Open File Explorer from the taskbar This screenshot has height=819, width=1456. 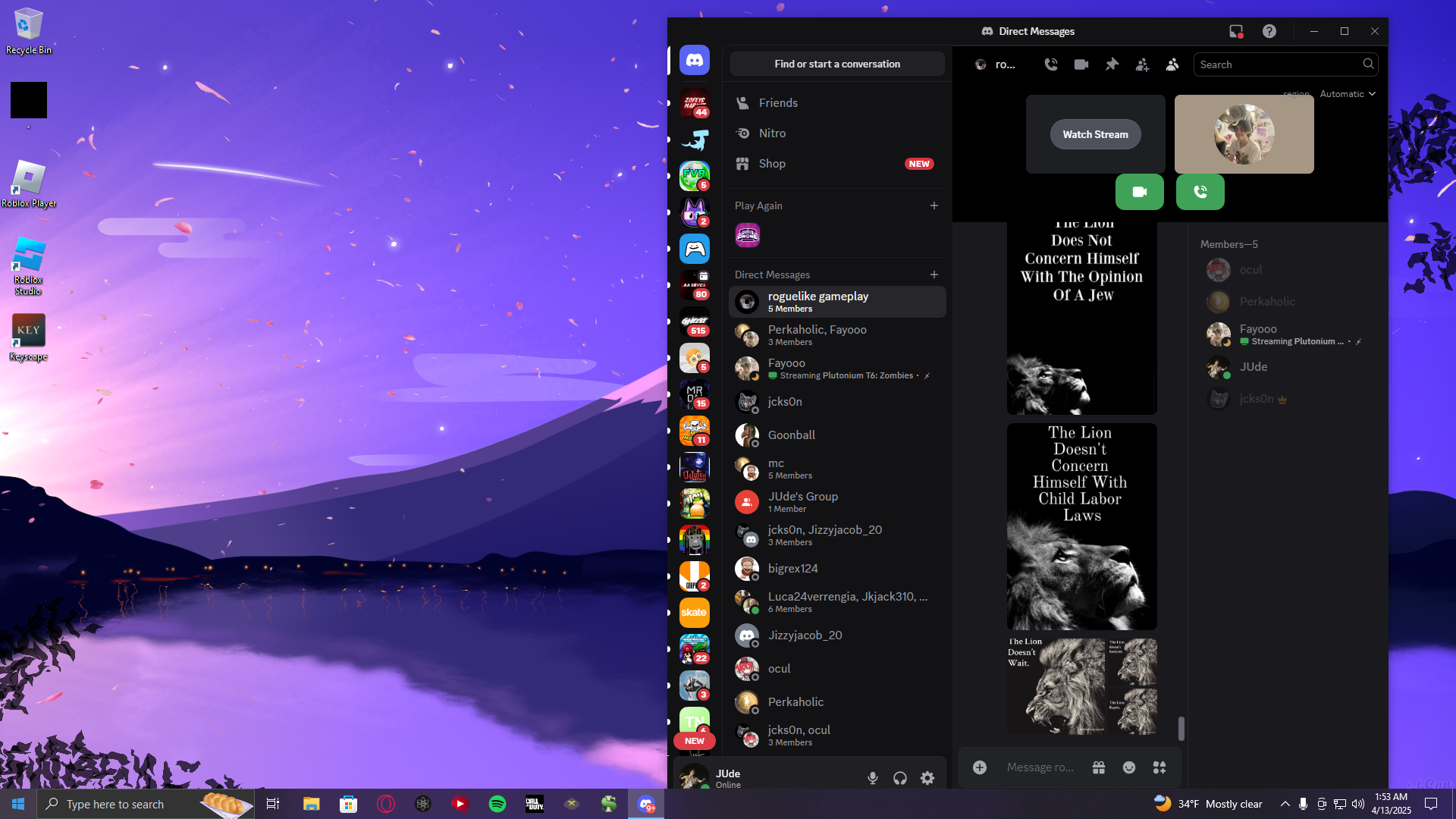pyautogui.click(x=312, y=804)
